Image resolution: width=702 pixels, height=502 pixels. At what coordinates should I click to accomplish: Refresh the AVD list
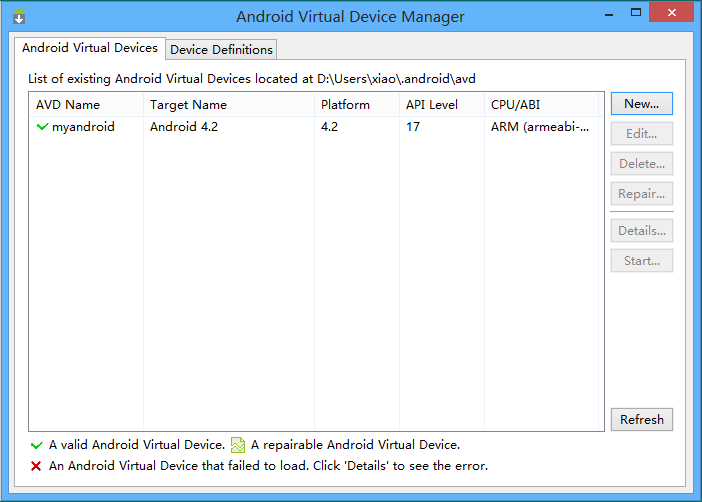click(x=642, y=420)
